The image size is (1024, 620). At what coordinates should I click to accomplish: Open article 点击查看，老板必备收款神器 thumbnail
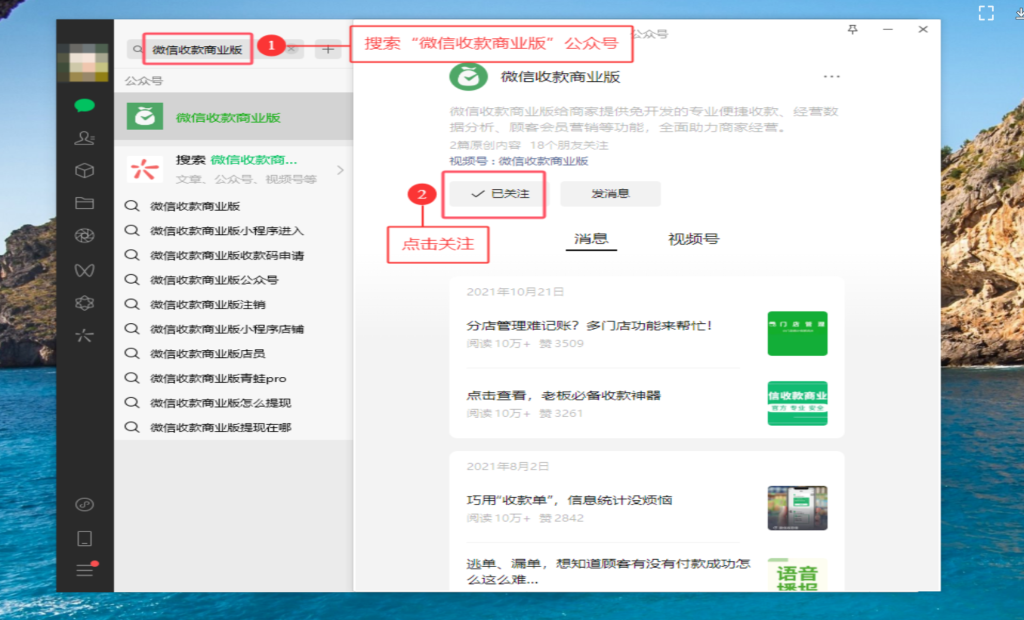click(x=797, y=403)
